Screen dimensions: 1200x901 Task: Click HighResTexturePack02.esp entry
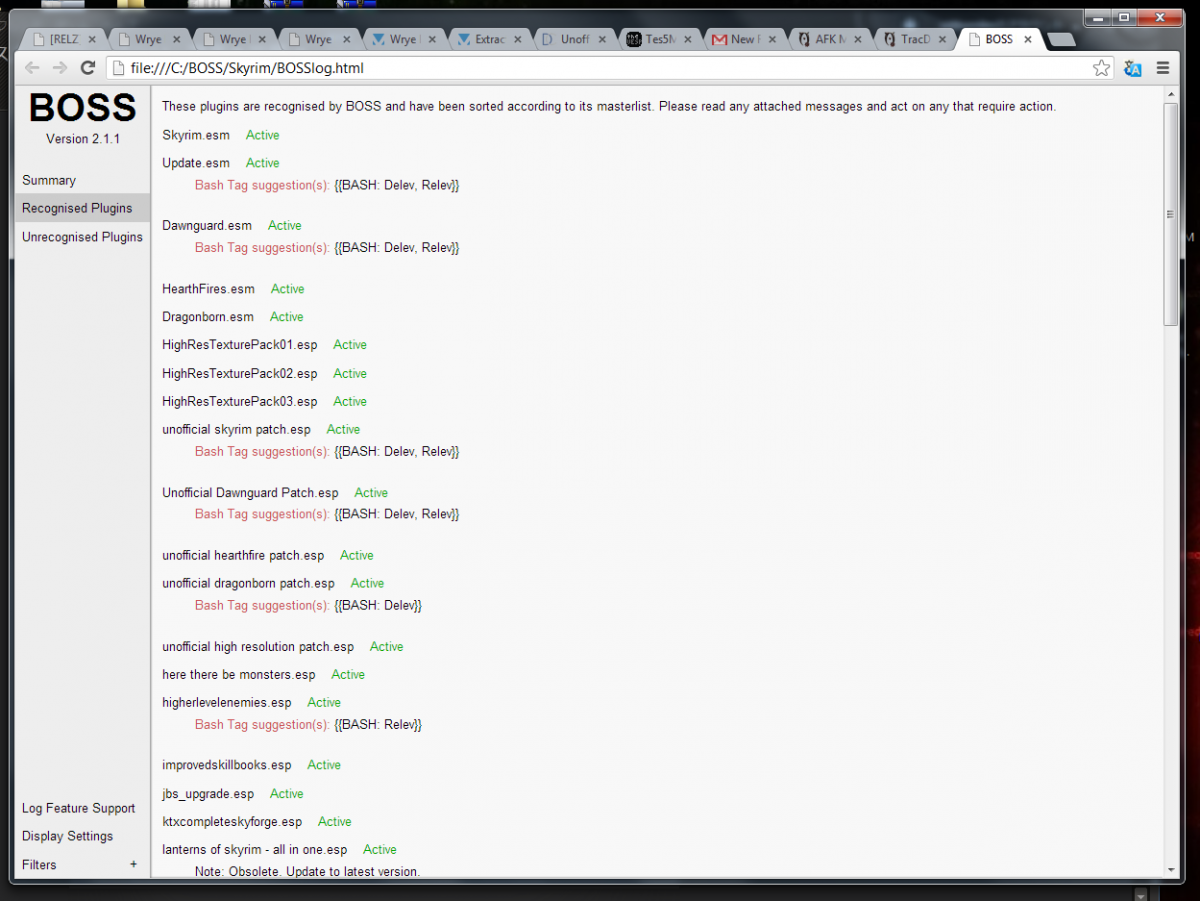point(240,374)
